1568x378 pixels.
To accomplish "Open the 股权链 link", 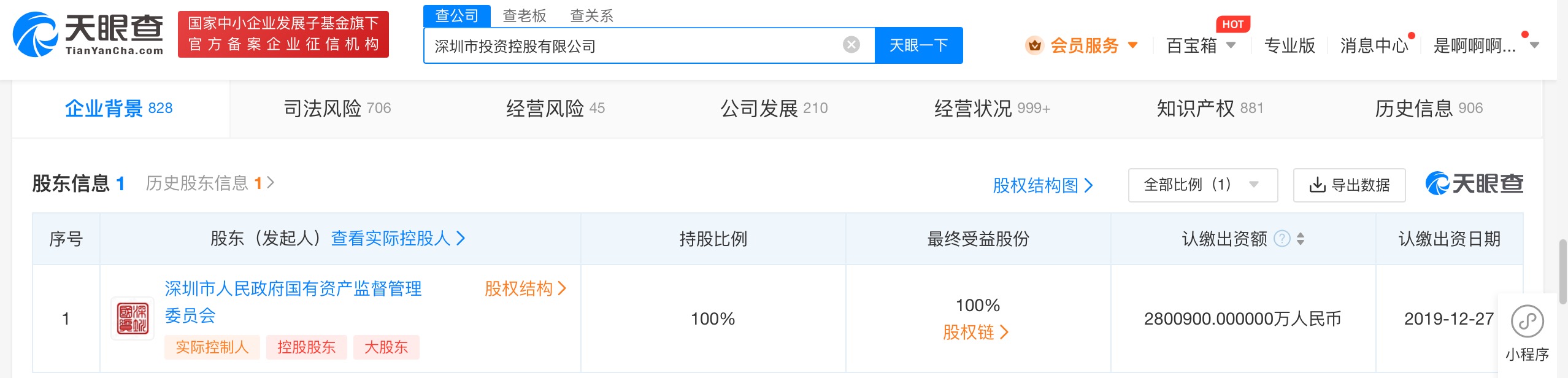I will [975, 332].
